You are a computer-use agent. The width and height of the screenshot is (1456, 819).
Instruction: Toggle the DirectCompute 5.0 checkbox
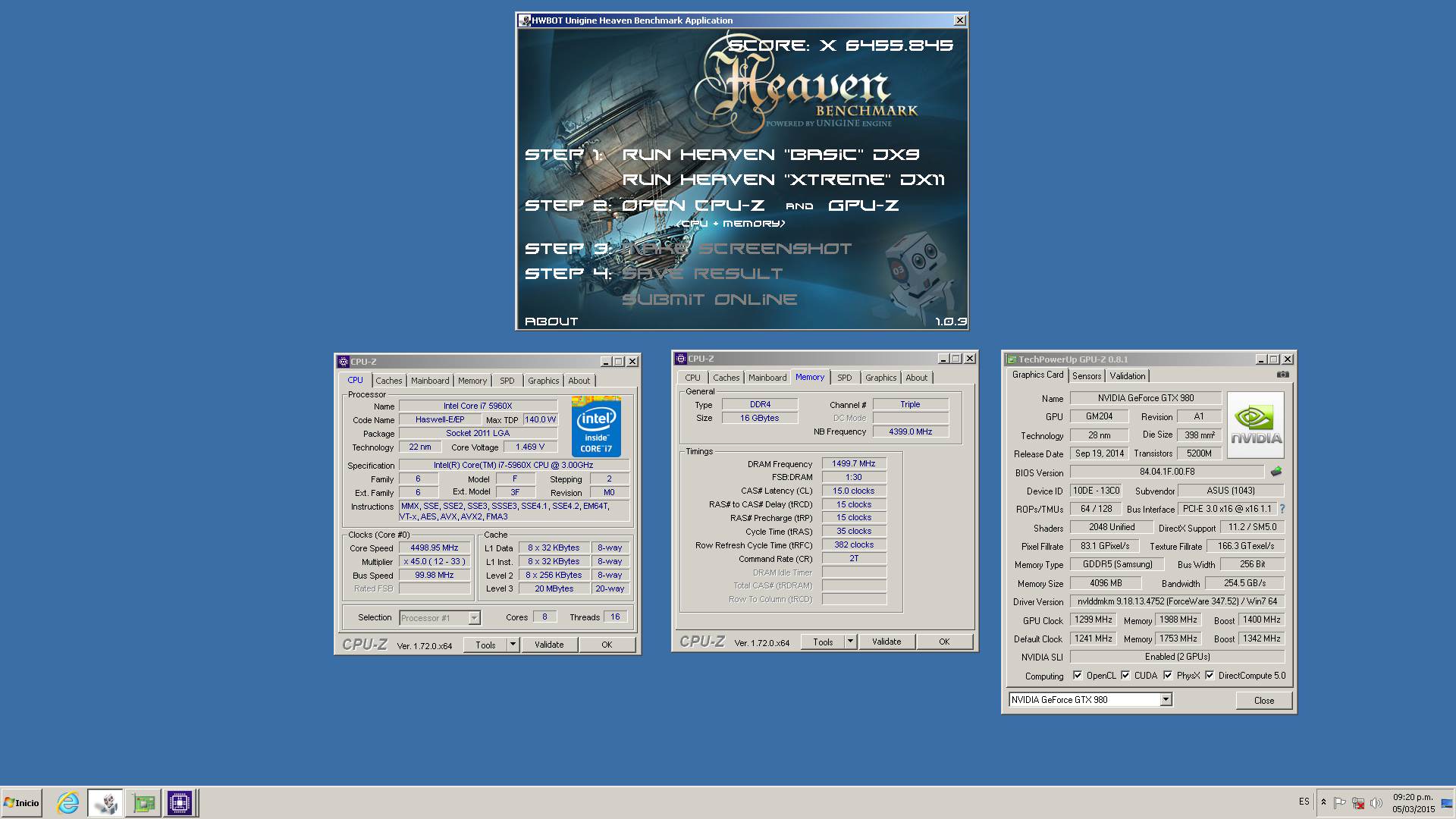(1210, 675)
